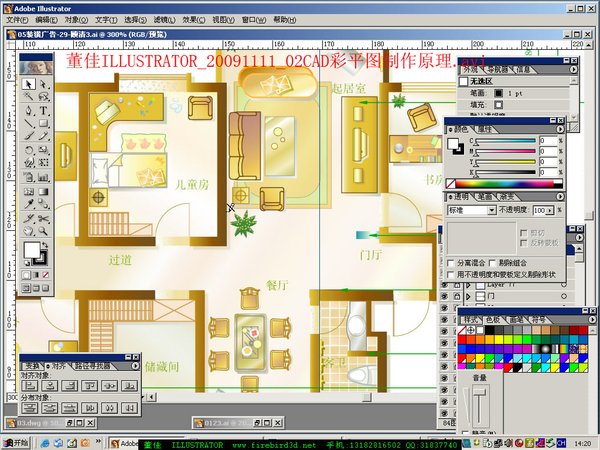Select the black arrow Selection tool

point(29,84)
